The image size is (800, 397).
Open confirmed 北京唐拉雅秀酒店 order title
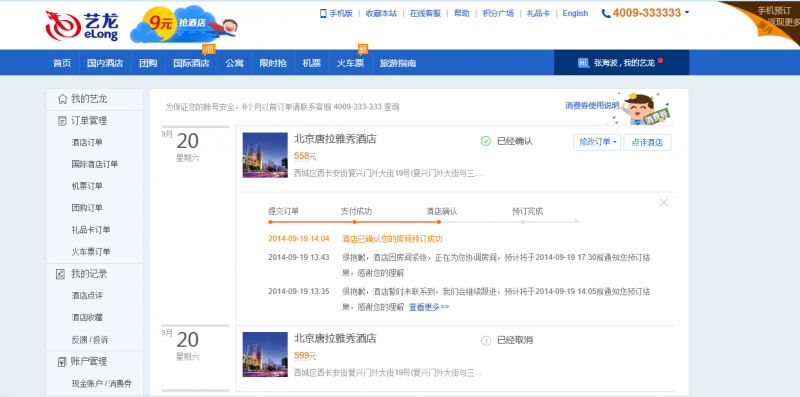click(335, 139)
